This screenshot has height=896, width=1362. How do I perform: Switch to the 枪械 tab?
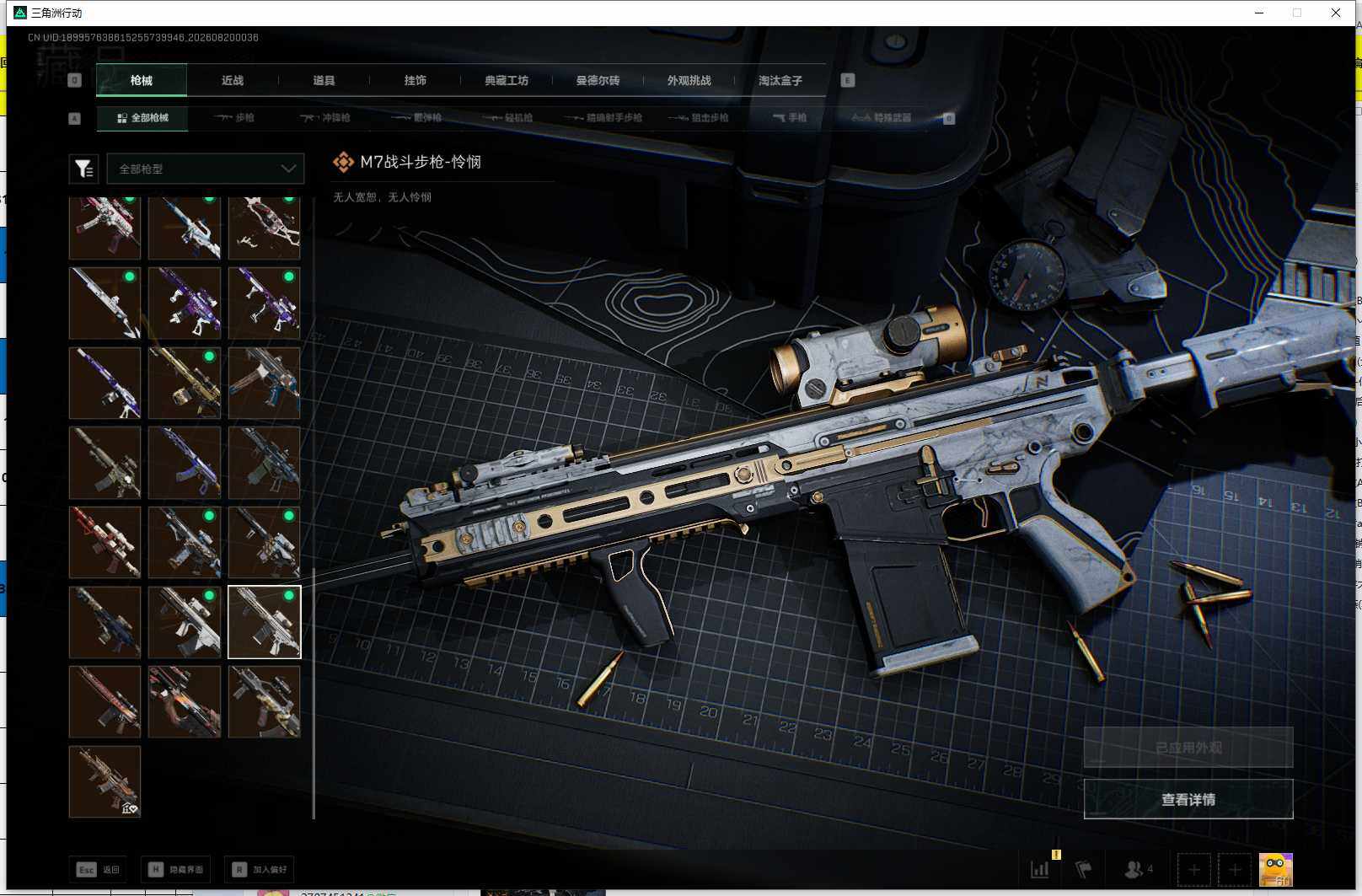(142, 80)
